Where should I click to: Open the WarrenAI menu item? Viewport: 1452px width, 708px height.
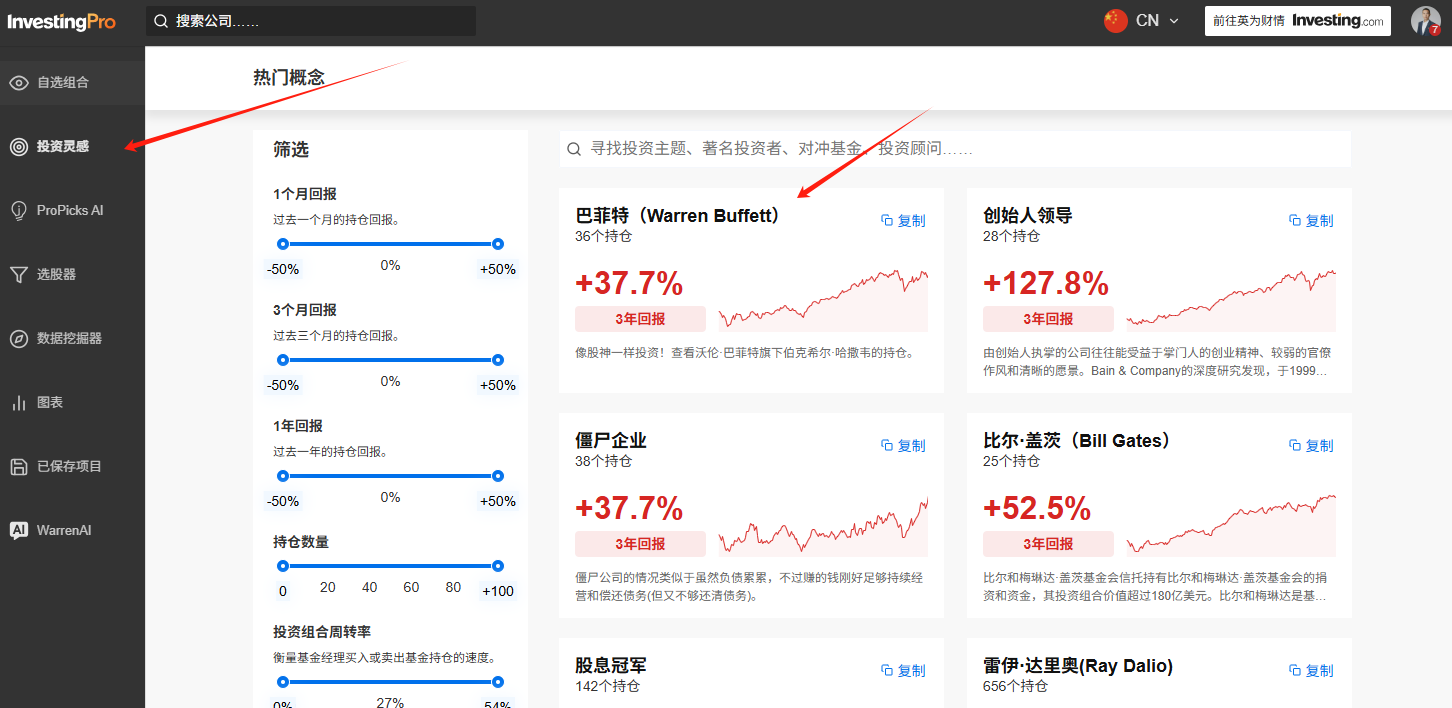[72, 531]
